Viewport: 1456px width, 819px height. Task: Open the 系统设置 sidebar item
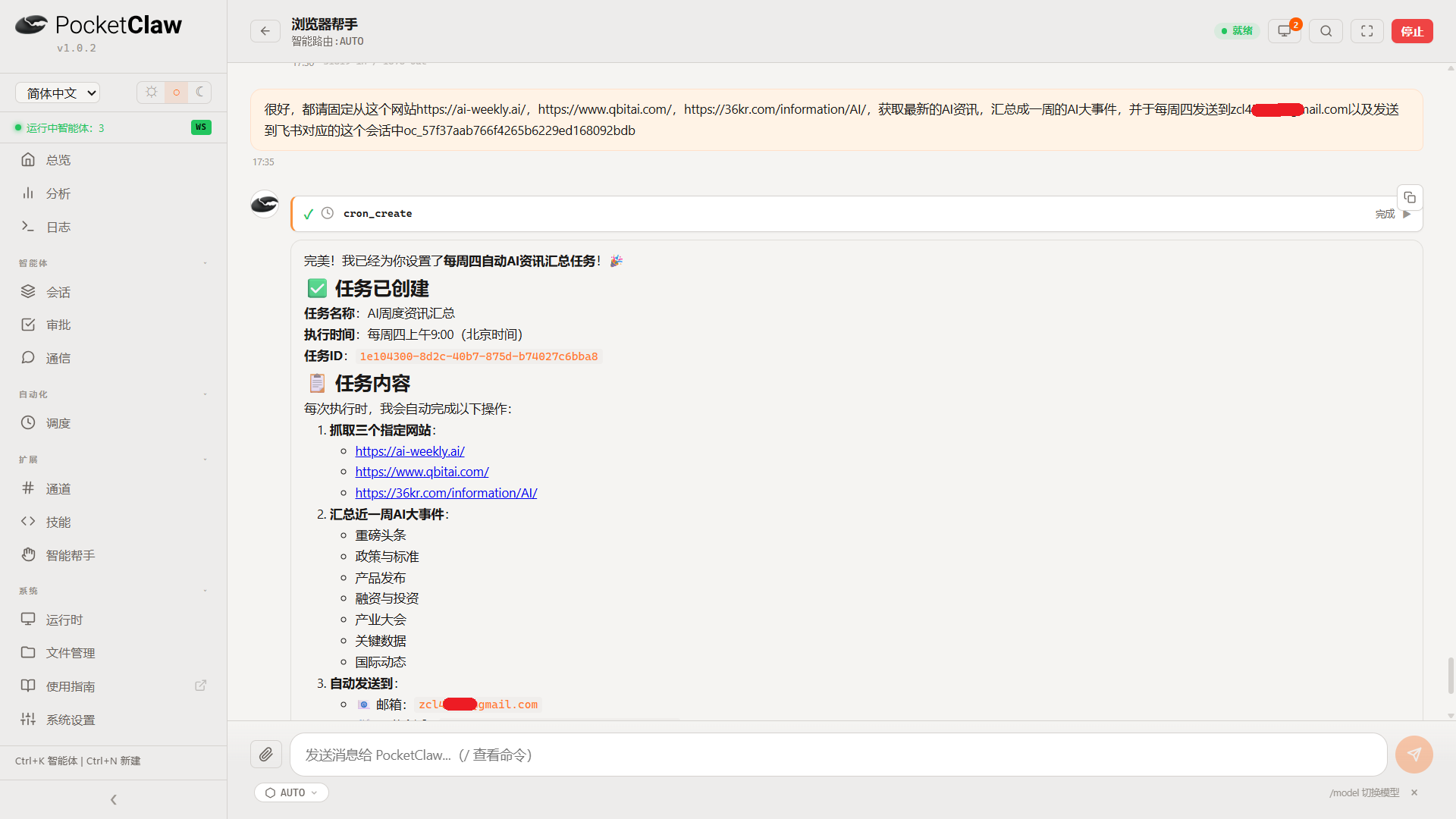point(114,719)
